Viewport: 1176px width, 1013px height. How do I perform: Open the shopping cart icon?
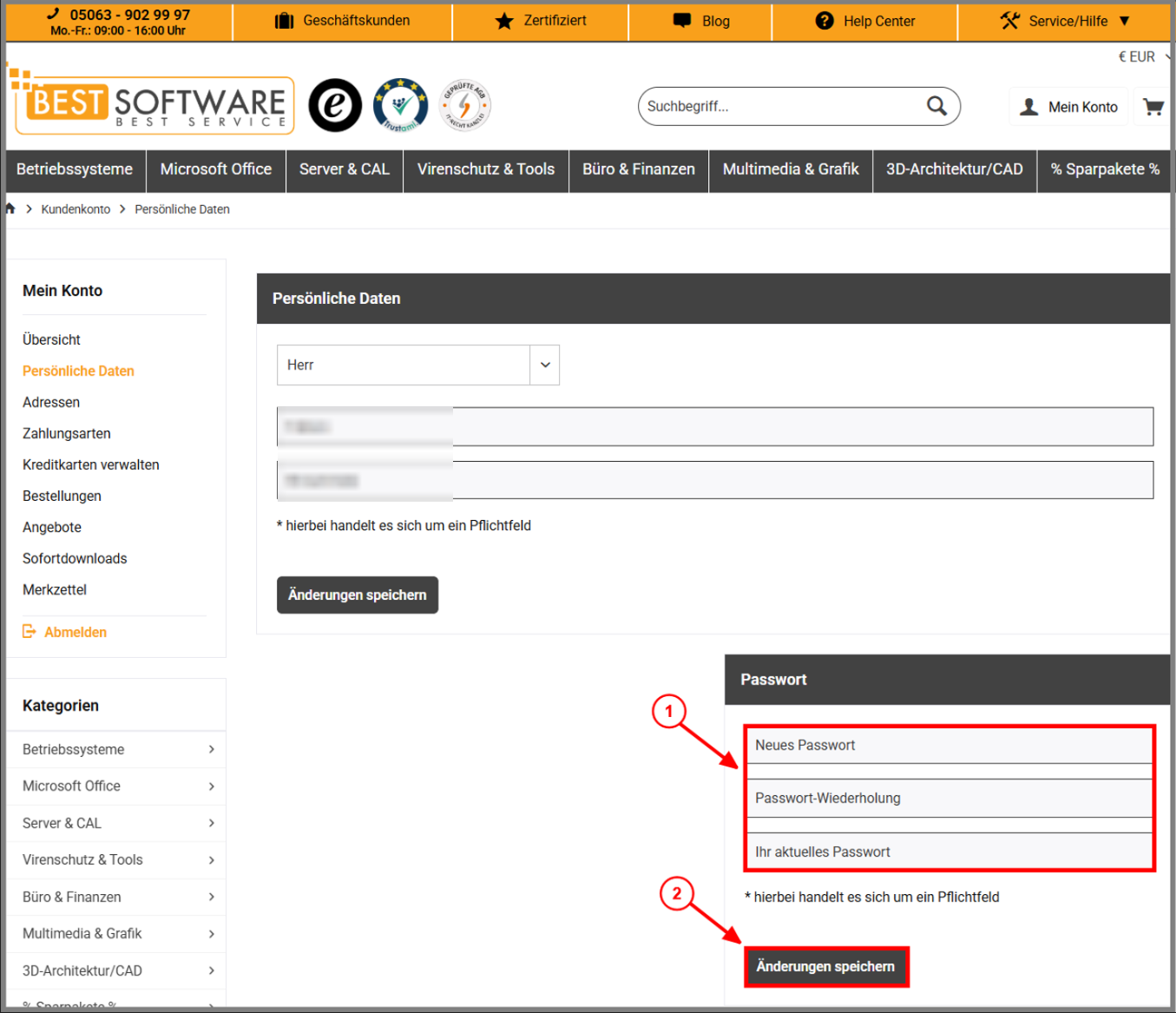click(1153, 107)
